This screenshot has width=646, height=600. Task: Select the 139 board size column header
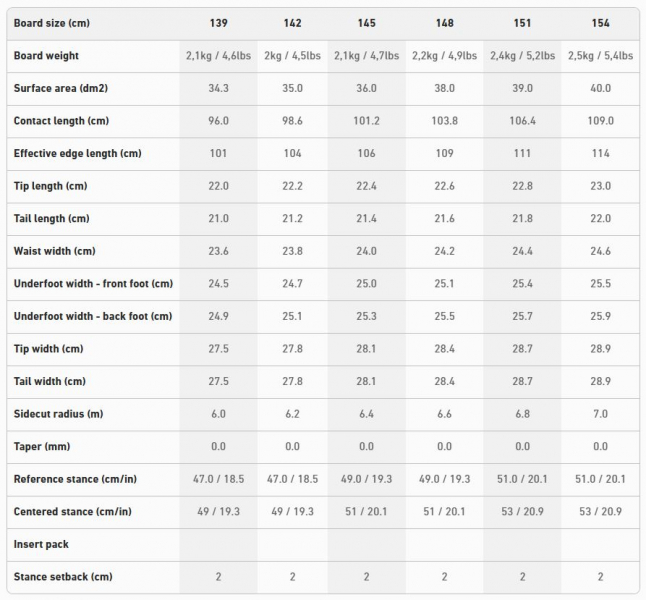pyautogui.click(x=218, y=23)
